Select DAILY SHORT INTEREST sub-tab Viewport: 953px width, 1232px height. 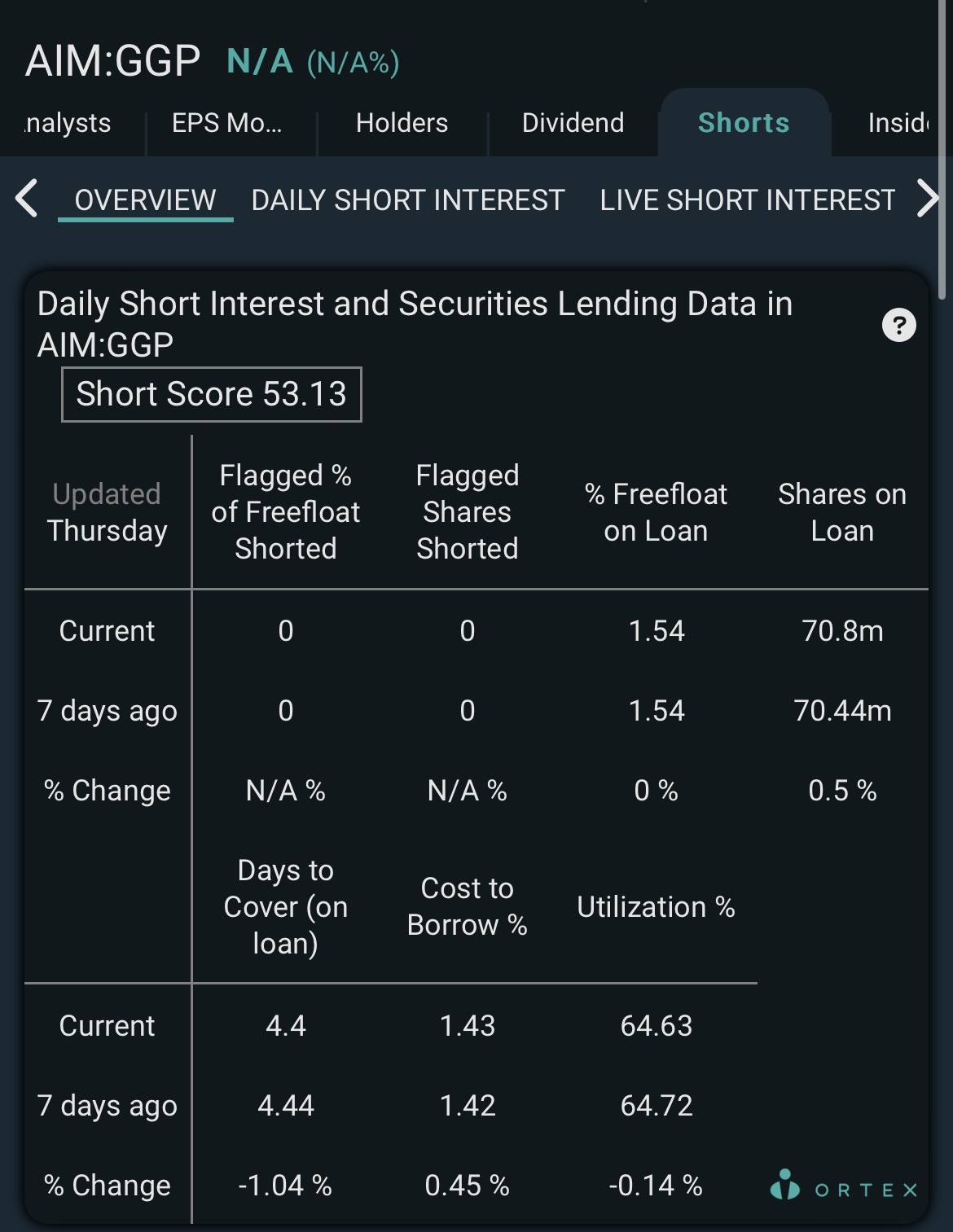coord(408,200)
